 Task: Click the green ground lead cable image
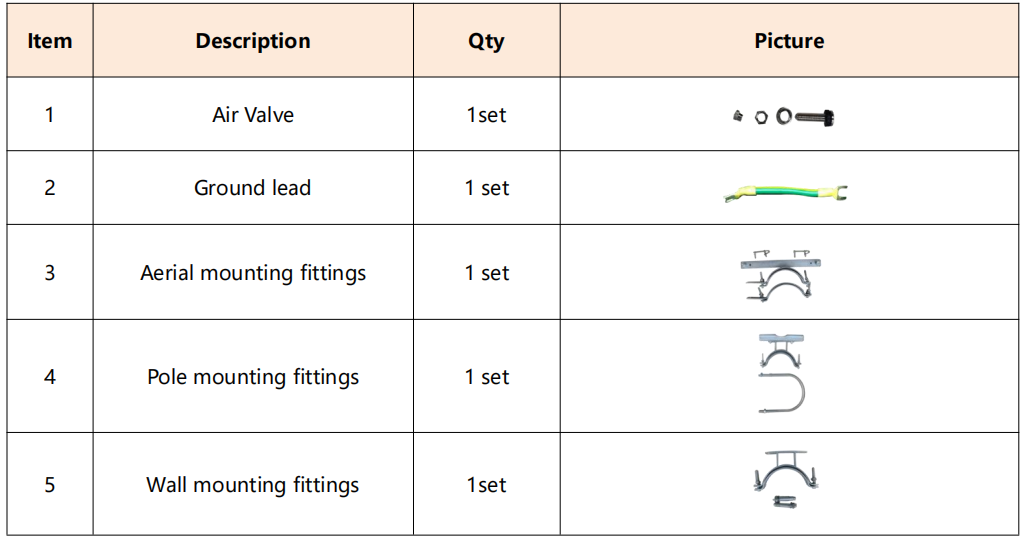coord(787,192)
